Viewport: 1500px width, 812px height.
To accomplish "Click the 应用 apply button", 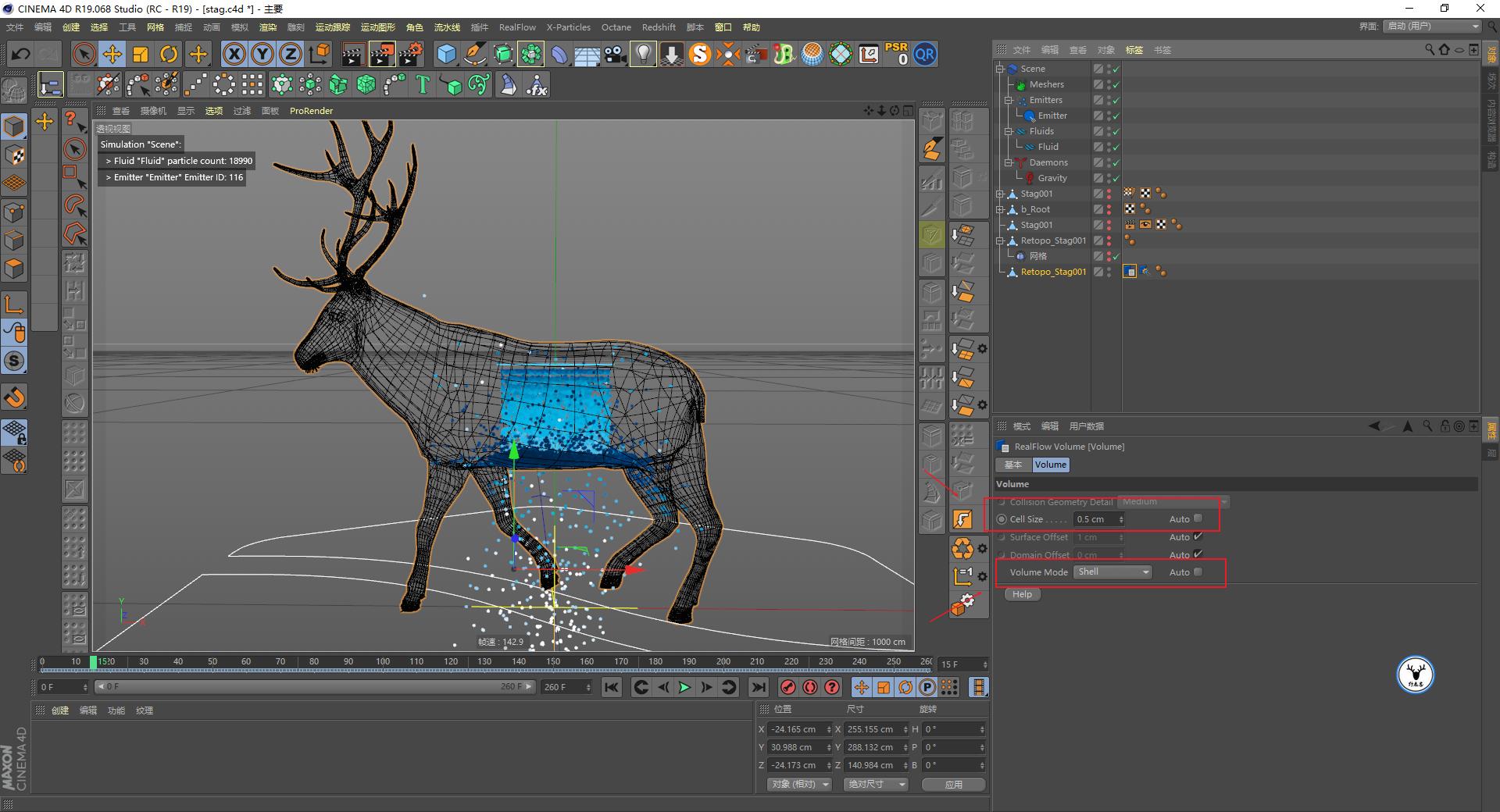I will click(953, 785).
